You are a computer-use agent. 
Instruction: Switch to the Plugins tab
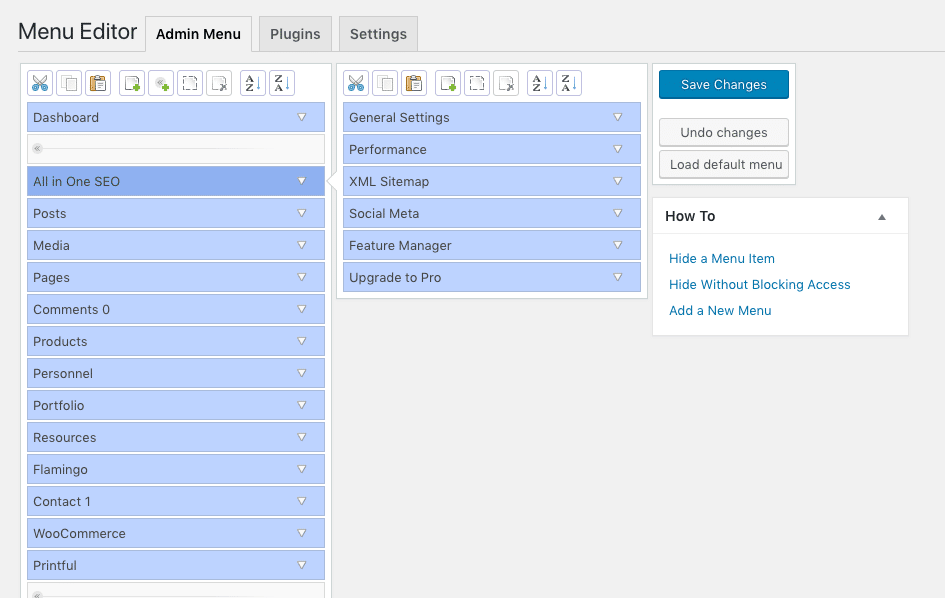tap(295, 34)
